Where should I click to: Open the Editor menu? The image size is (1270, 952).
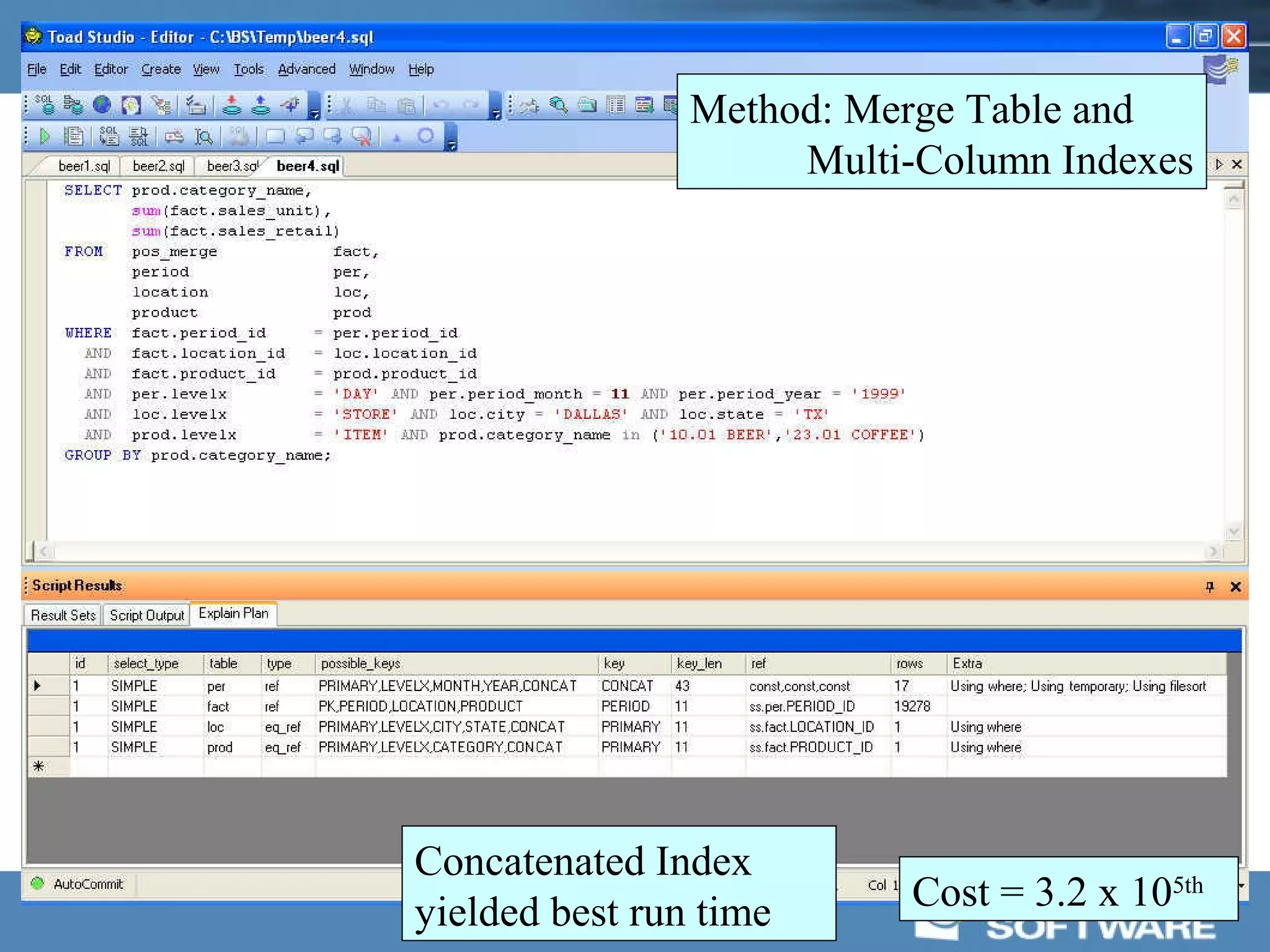tap(111, 69)
